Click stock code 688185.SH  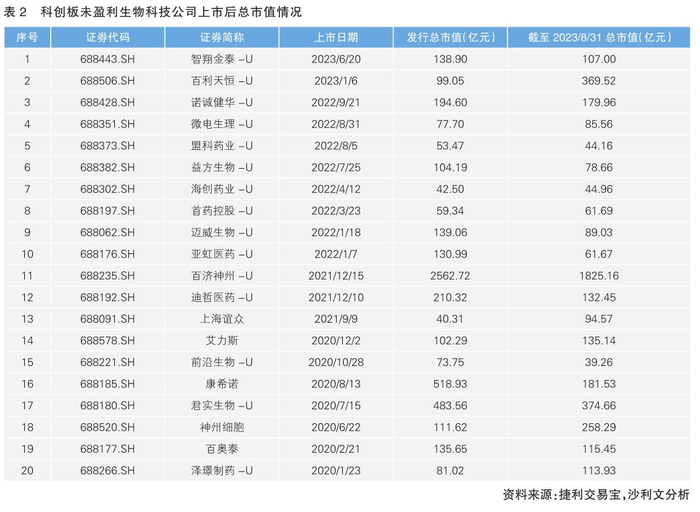(108, 384)
